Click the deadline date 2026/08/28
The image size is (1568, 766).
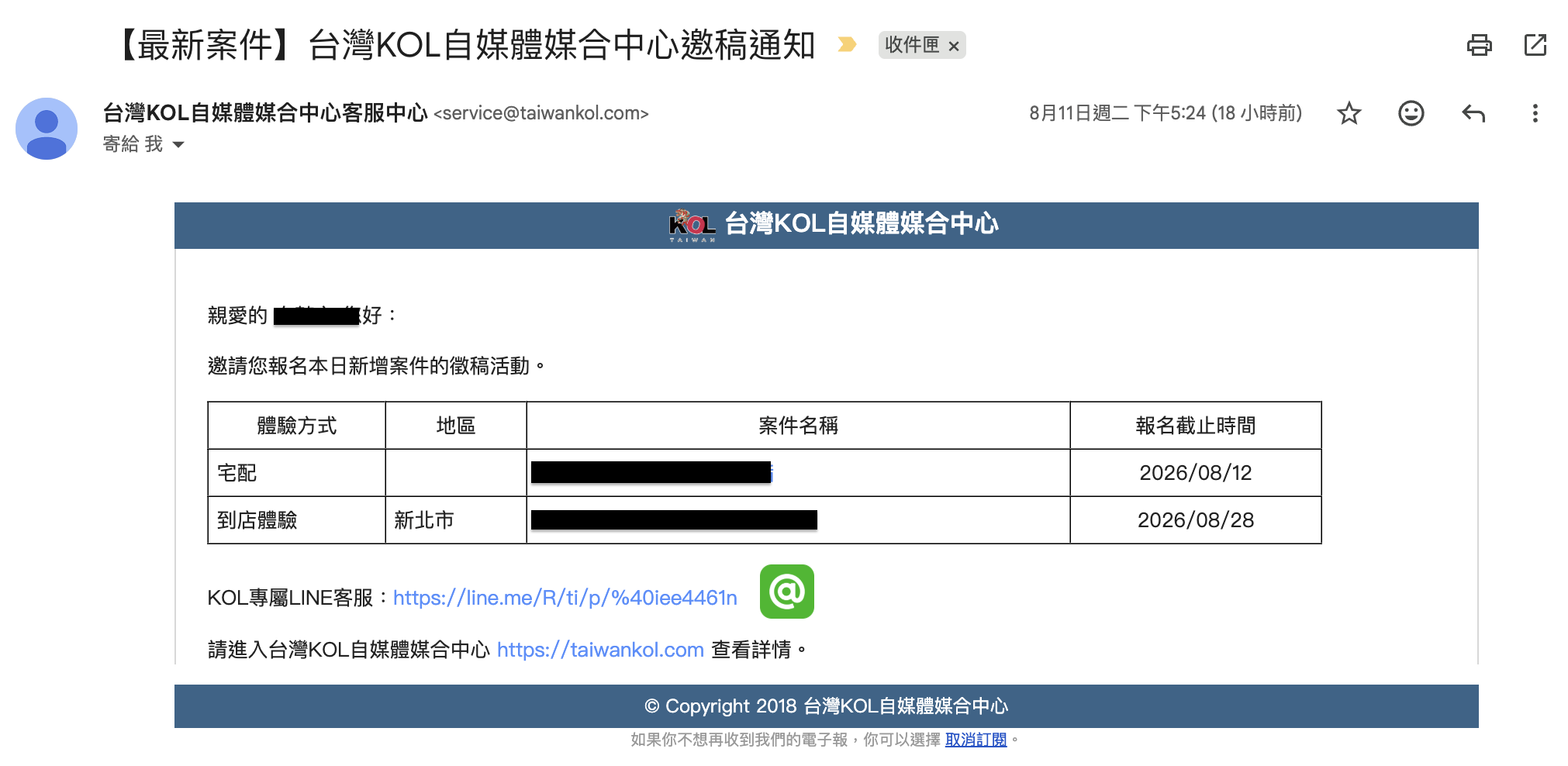(x=1196, y=520)
